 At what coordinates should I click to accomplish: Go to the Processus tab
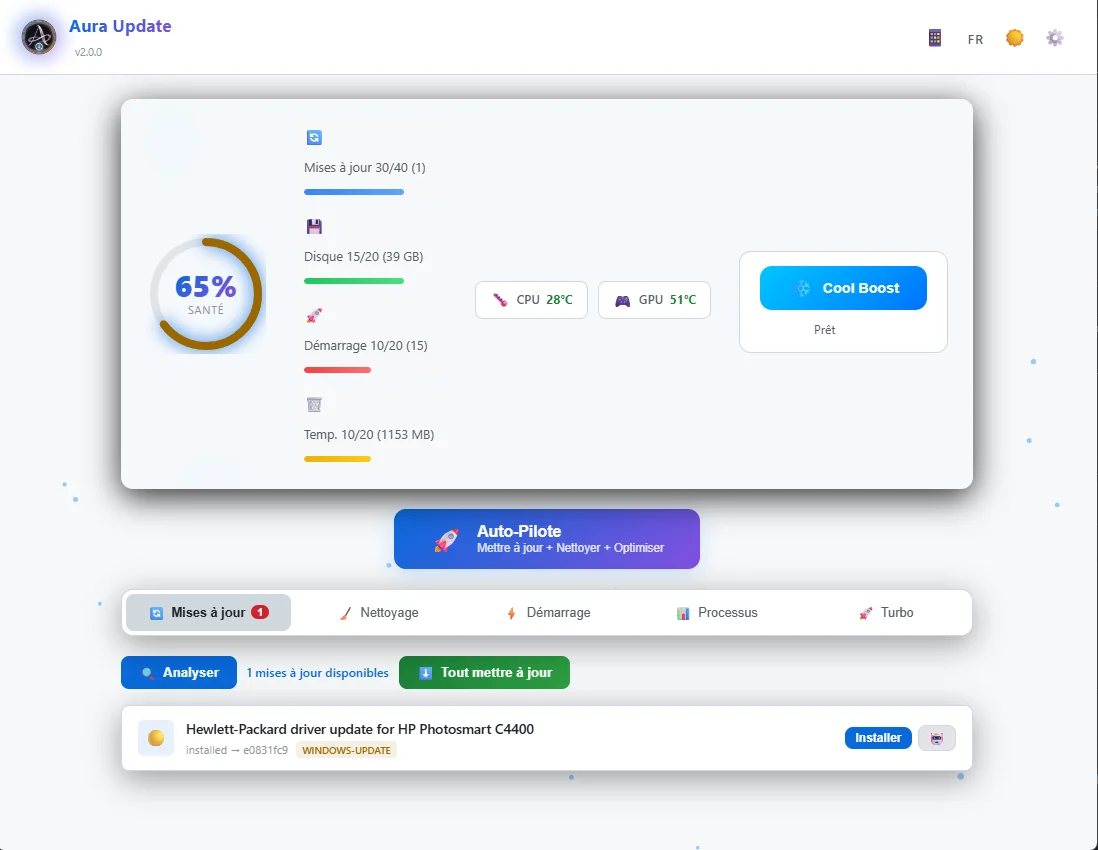click(717, 612)
